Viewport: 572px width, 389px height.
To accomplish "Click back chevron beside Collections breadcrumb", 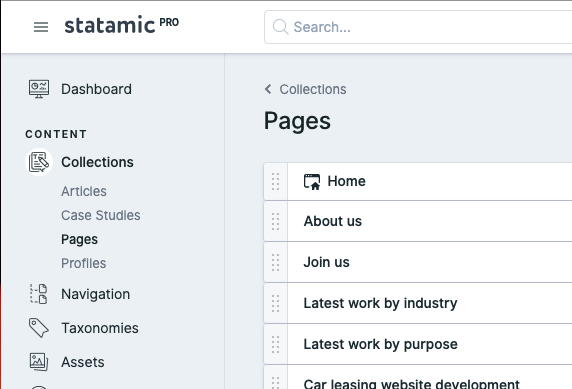I will (x=268, y=89).
